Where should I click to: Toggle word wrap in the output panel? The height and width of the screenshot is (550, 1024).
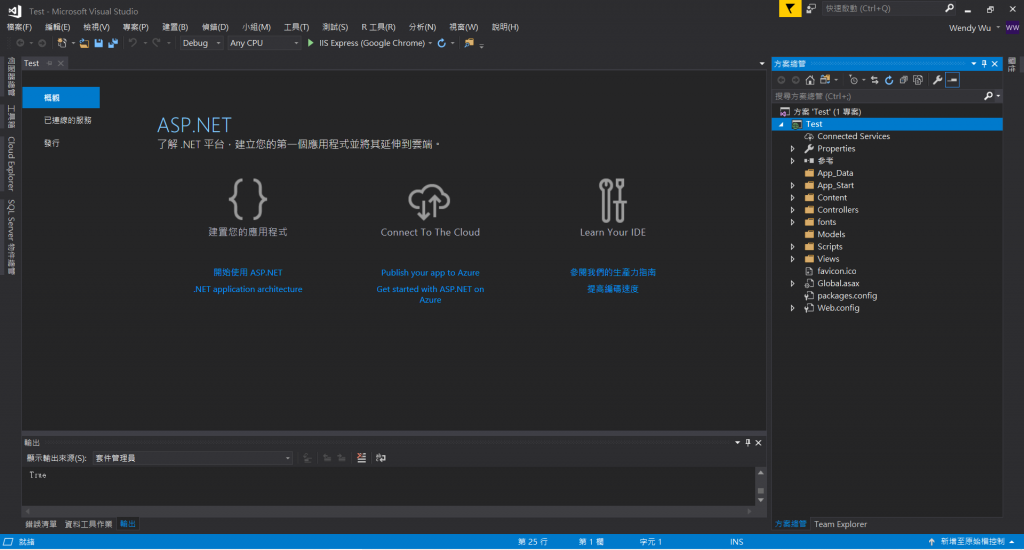pyautogui.click(x=381, y=458)
